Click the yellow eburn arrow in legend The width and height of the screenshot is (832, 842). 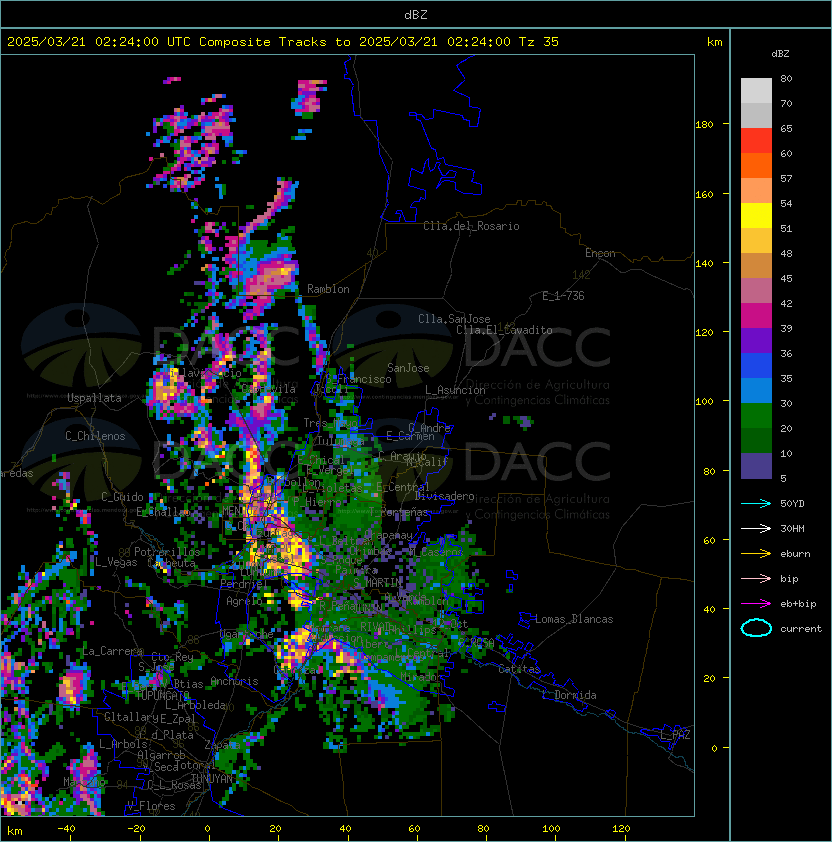tap(756, 553)
